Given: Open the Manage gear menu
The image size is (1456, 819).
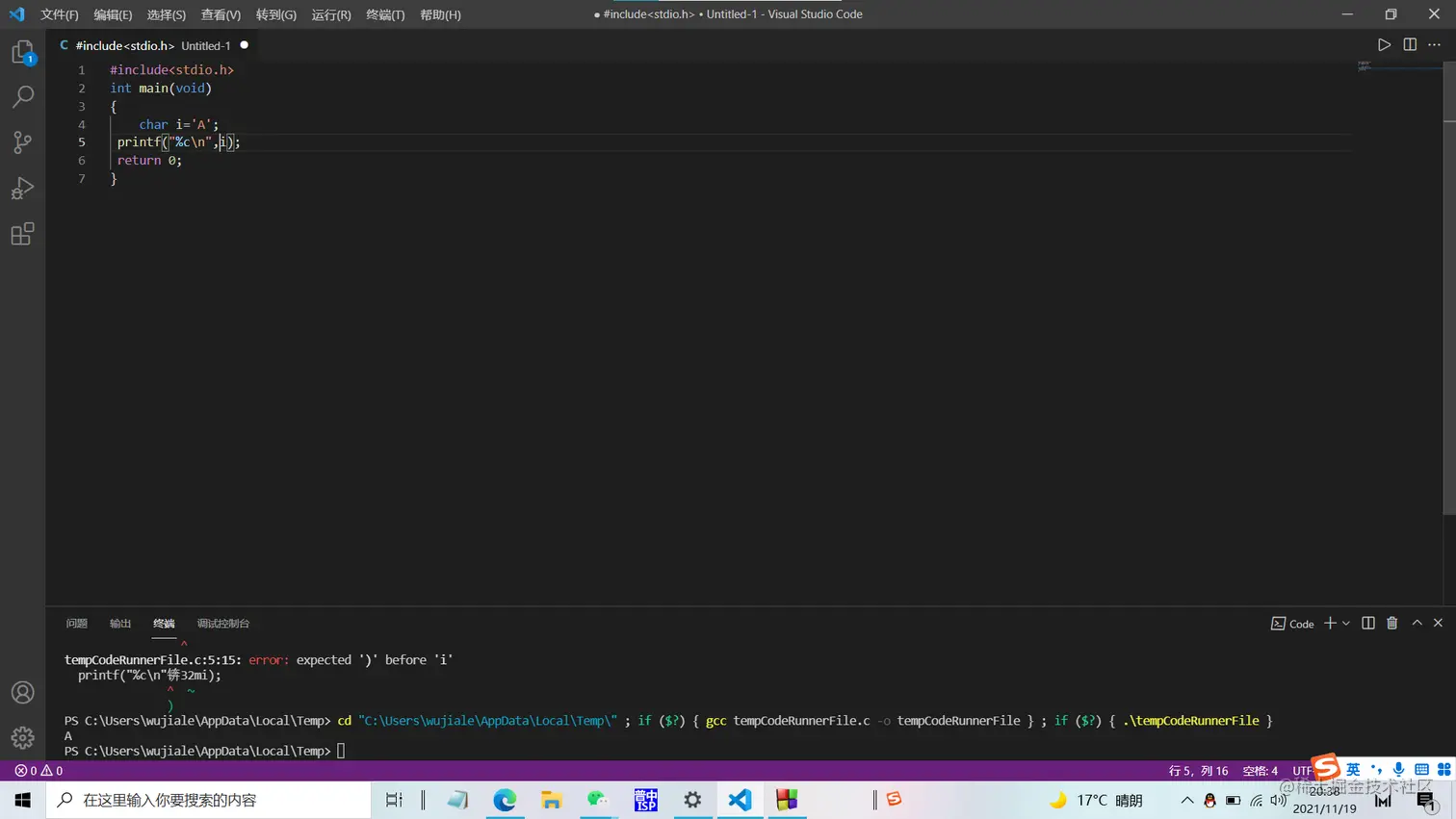Looking at the screenshot, I should (x=23, y=738).
